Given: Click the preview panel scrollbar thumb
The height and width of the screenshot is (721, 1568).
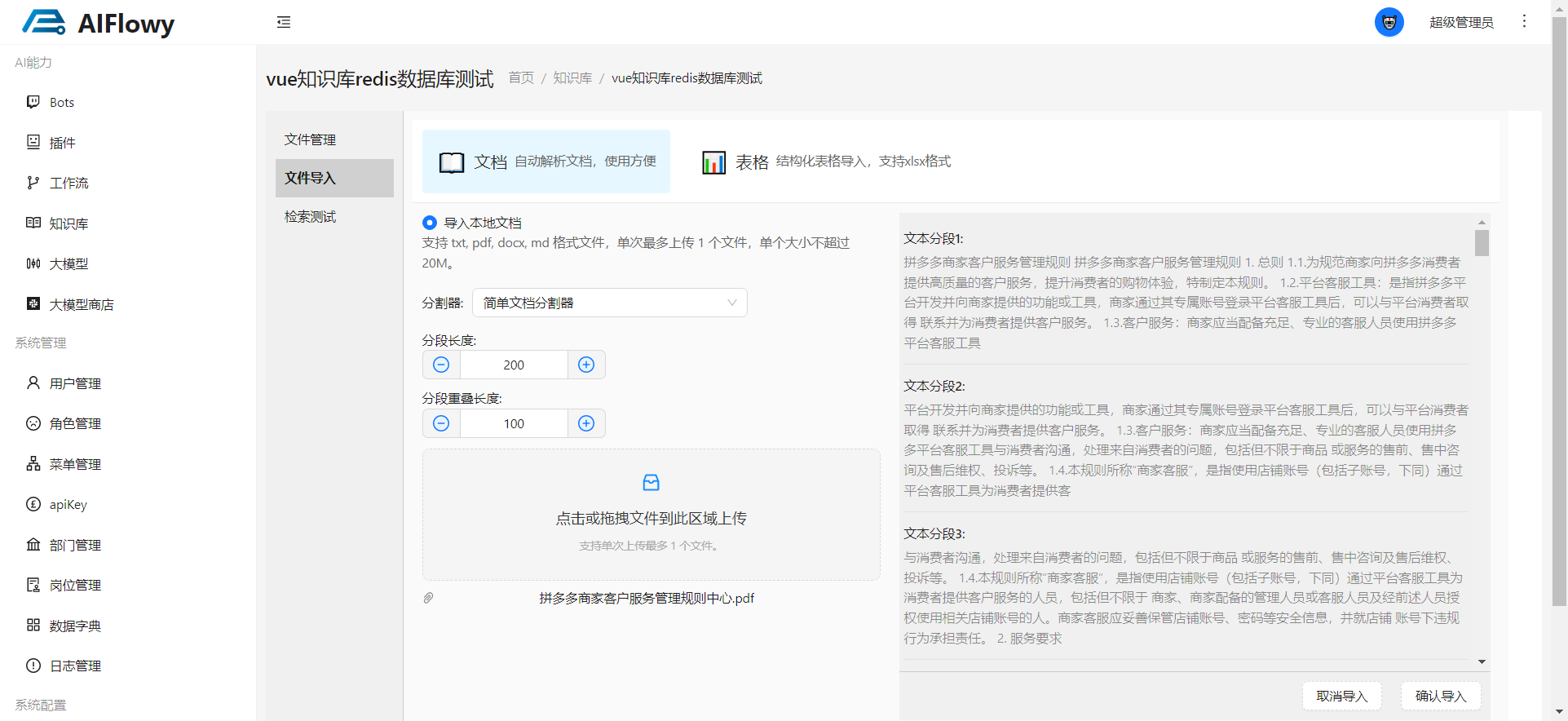Looking at the screenshot, I should tap(1482, 243).
